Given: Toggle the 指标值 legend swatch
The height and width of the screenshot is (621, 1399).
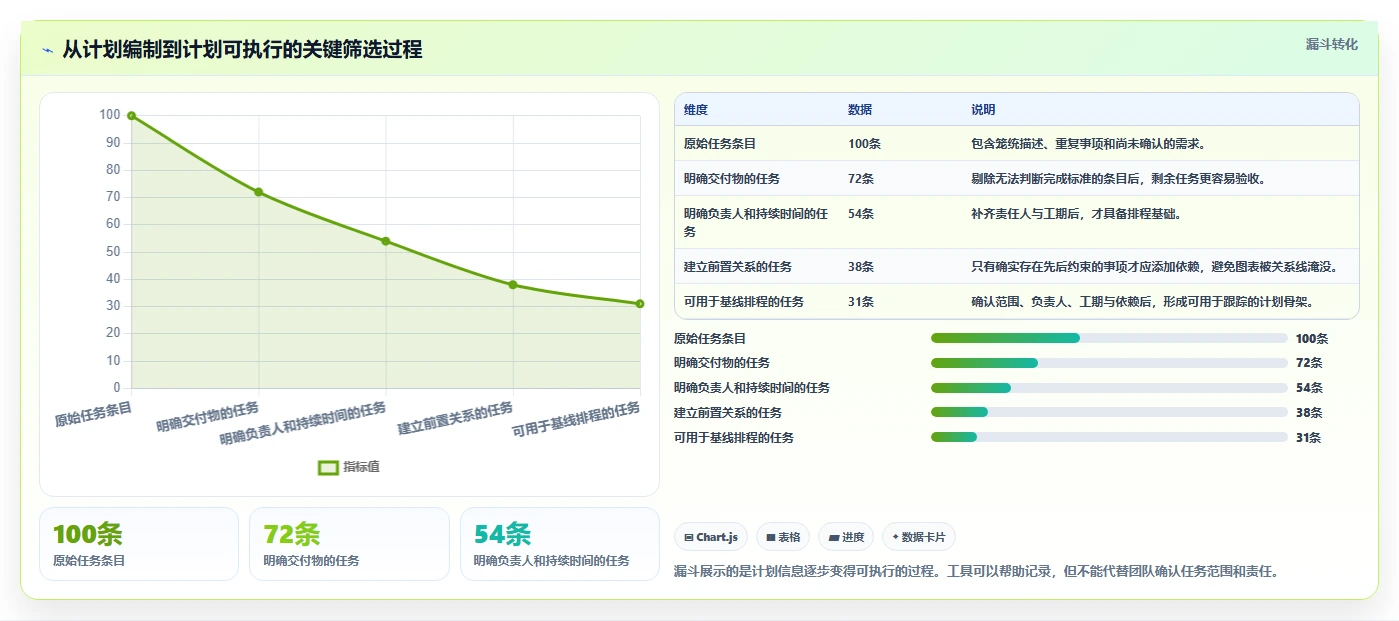Looking at the screenshot, I should (329, 467).
